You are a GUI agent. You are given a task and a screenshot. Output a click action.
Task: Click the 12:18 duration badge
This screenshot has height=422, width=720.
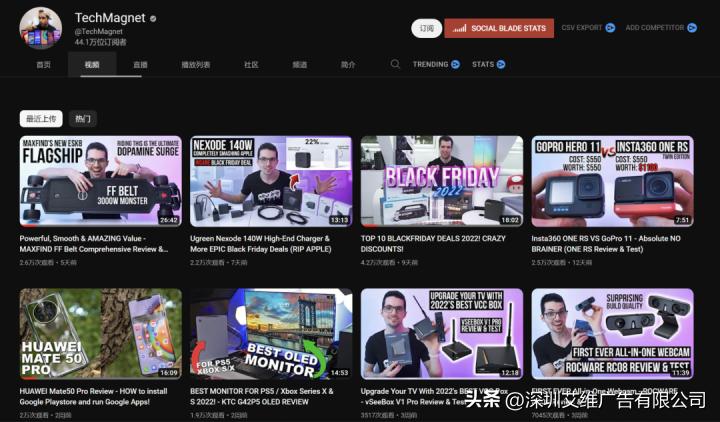click(510, 373)
